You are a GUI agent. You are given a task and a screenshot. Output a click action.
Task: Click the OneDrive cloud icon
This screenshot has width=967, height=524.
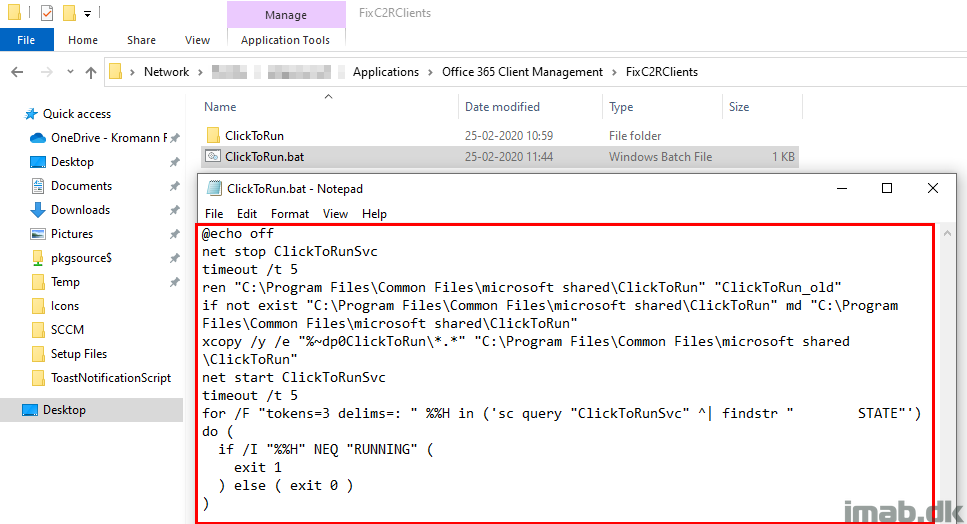38,138
